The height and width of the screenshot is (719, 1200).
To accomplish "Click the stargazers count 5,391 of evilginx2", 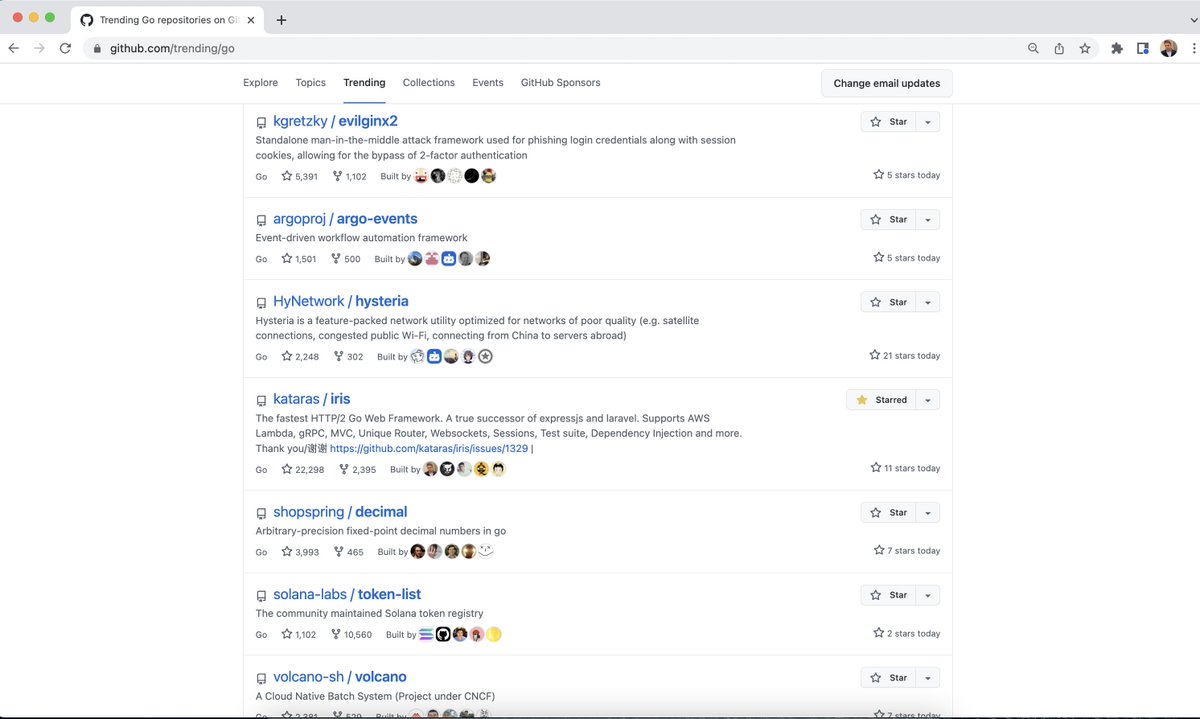I will click(x=299, y=176).
